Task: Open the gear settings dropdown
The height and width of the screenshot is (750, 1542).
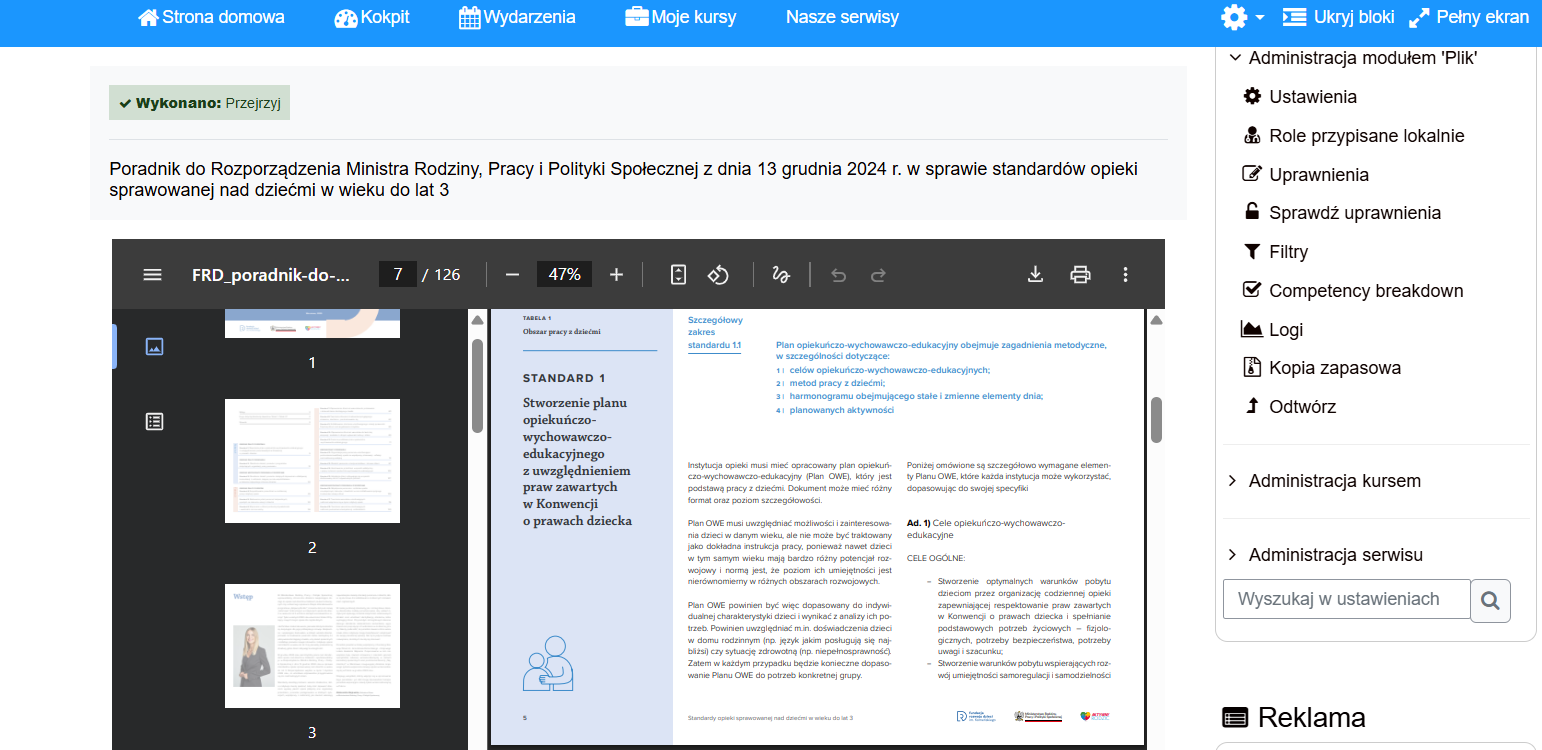Action: pyautogui.click(x=1242, y=17)
